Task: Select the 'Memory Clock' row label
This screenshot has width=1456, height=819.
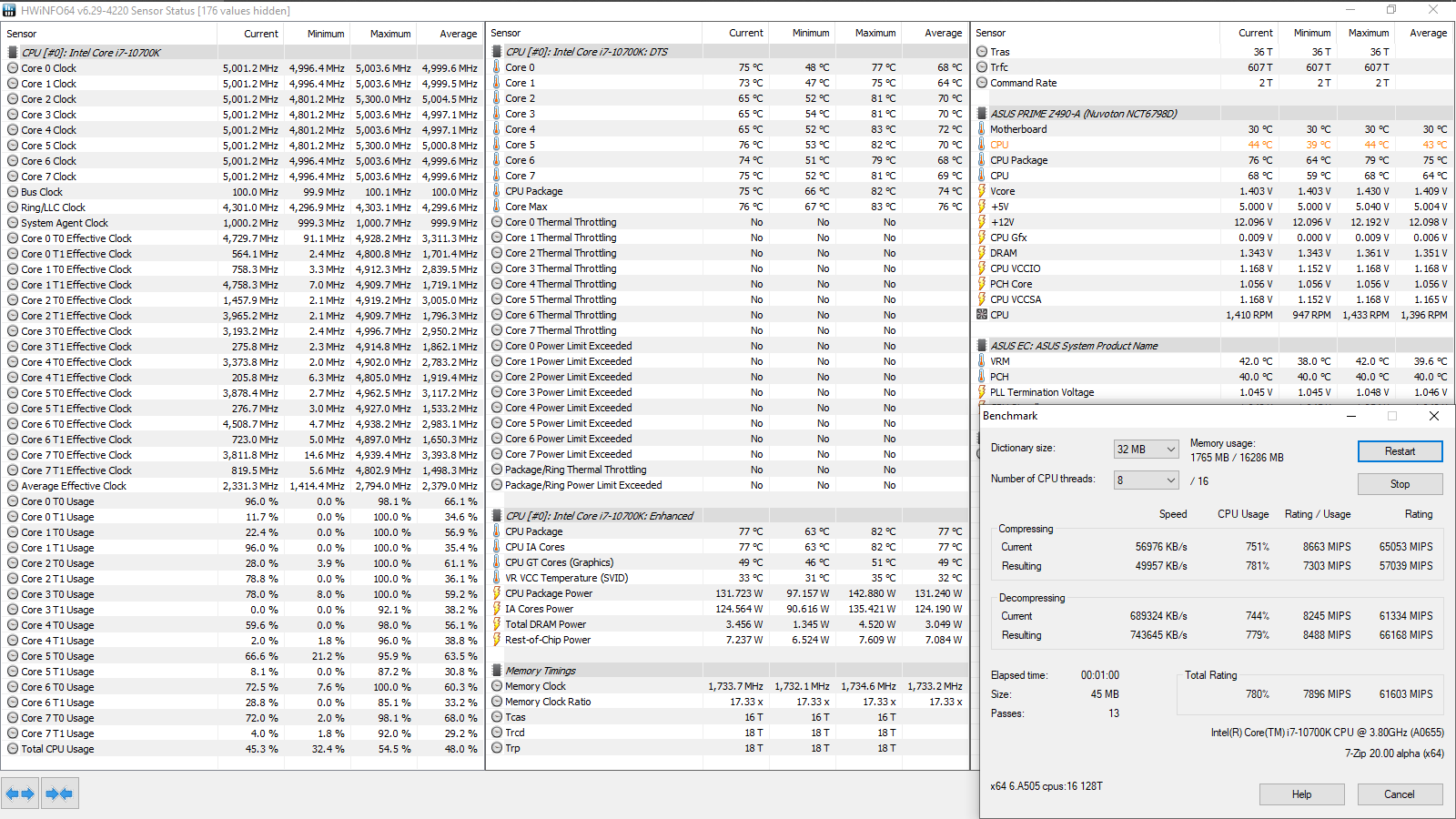Action: [535, 686]
